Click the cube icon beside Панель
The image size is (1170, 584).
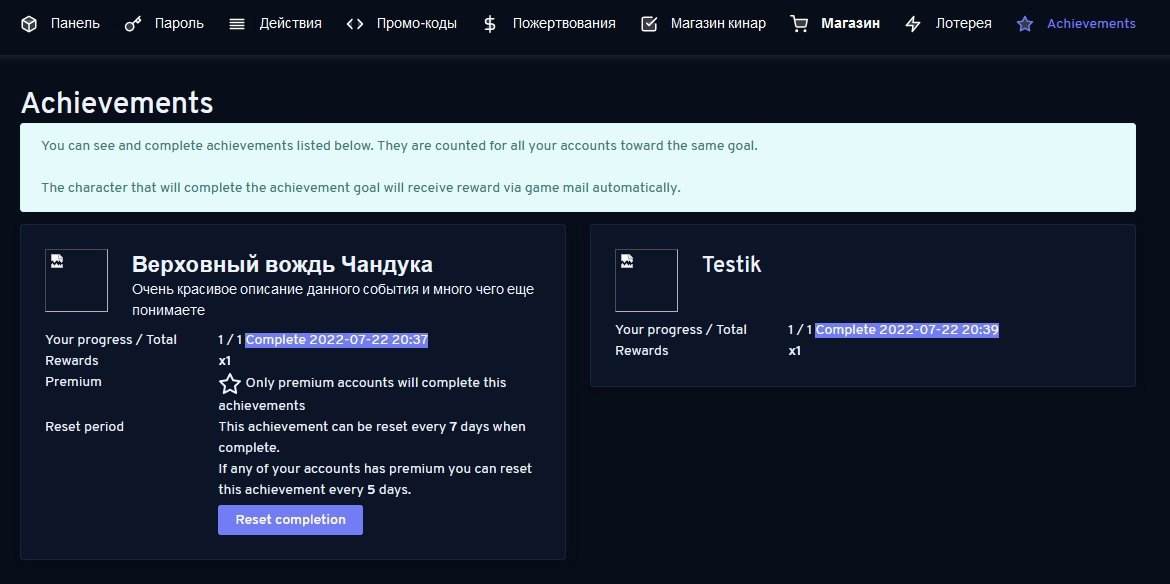tap(29, 23)
